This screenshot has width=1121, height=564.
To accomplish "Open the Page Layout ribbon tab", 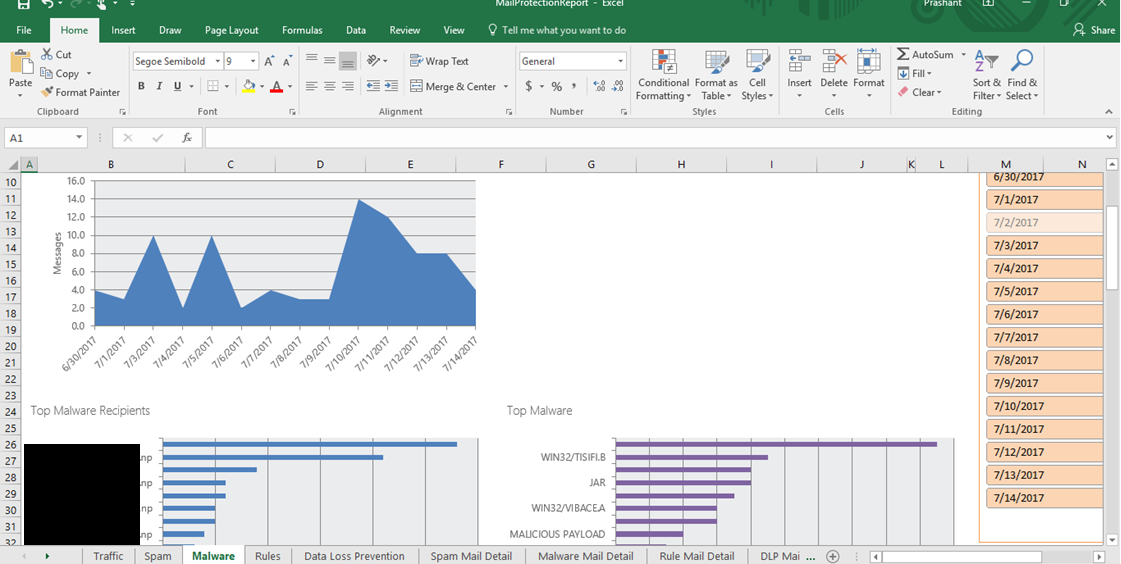I will click(231, 30).
